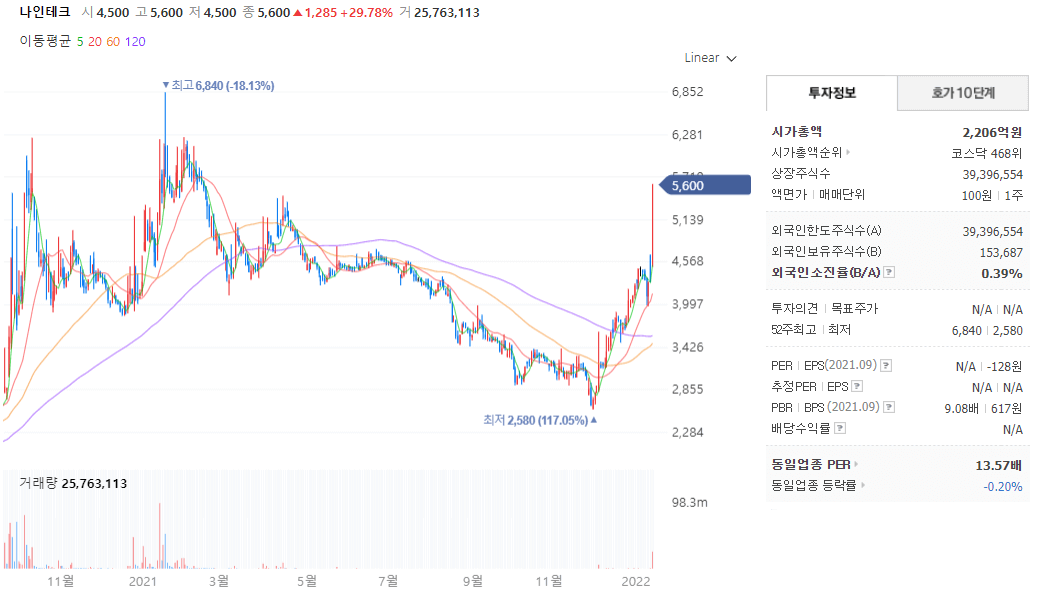Image resolution: width=1038 pixels, height=596 pixels.
Task: Click the 시가총액 2,206억원 value
Action: [992, 132]
